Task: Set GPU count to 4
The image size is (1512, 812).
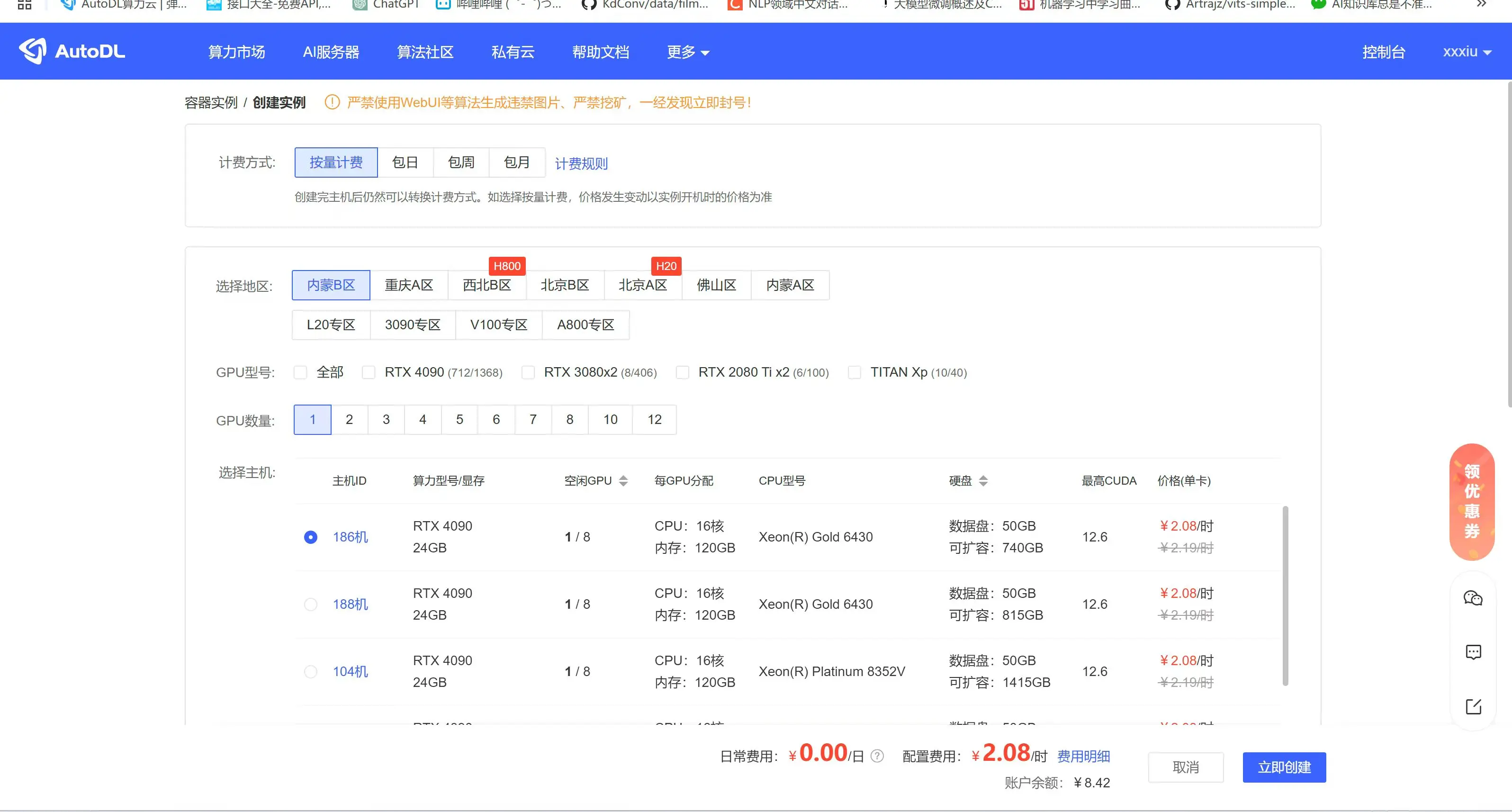Action: click(423, 420)
